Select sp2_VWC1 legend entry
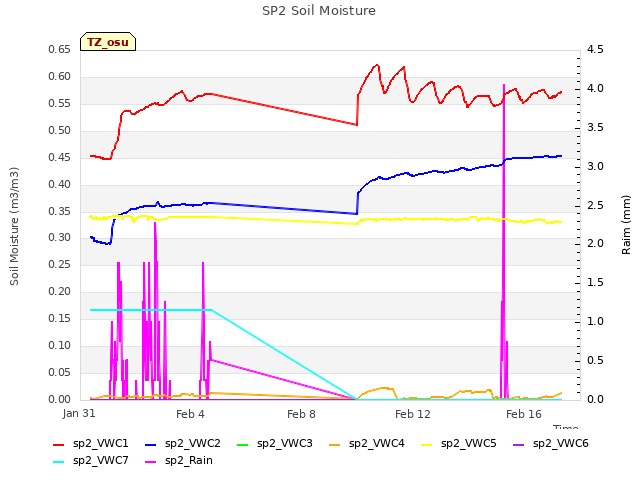640x480 pixels. point(91,444)
